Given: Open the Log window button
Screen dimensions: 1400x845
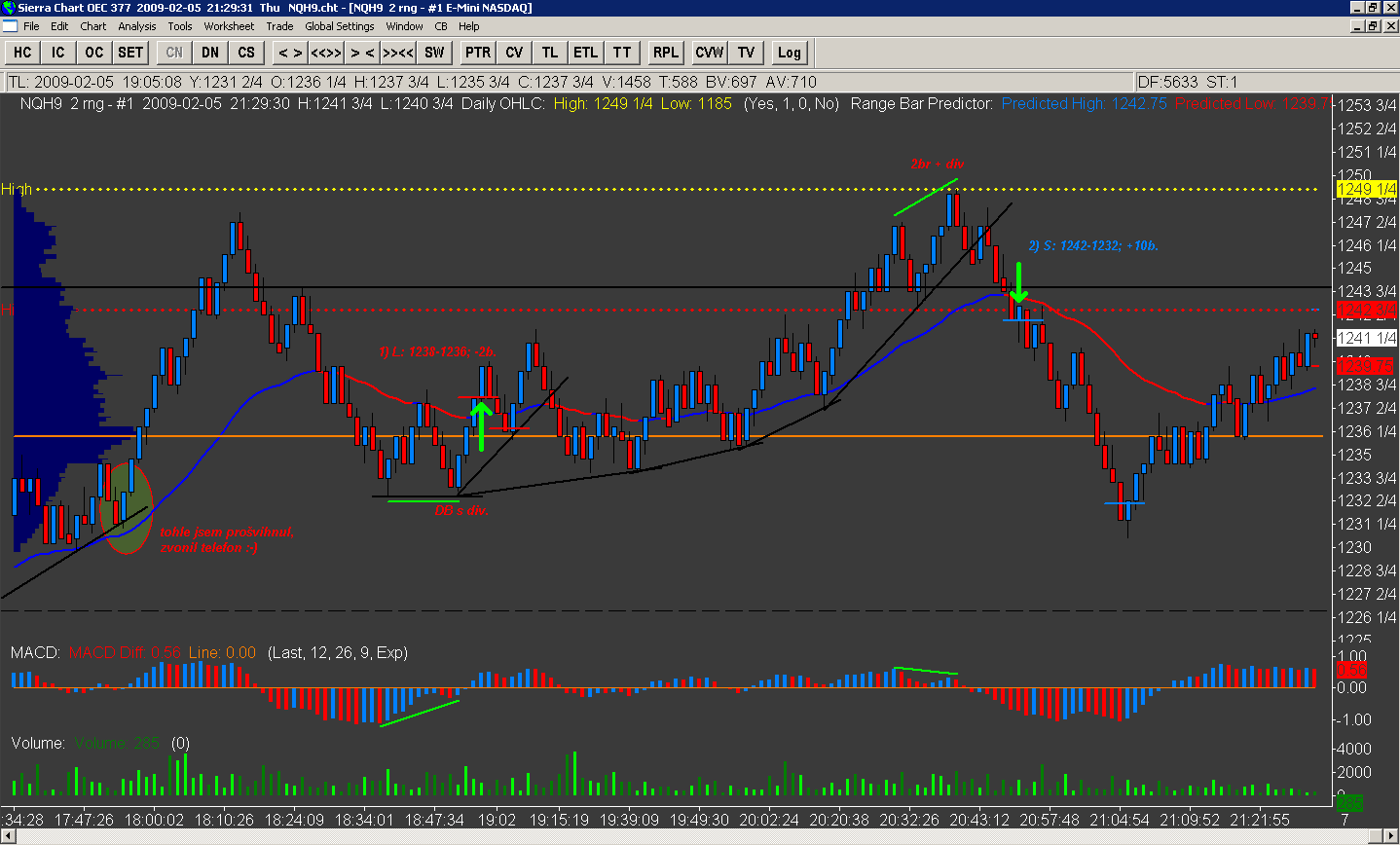Looking at the screenshot, I should coord(790,53).
